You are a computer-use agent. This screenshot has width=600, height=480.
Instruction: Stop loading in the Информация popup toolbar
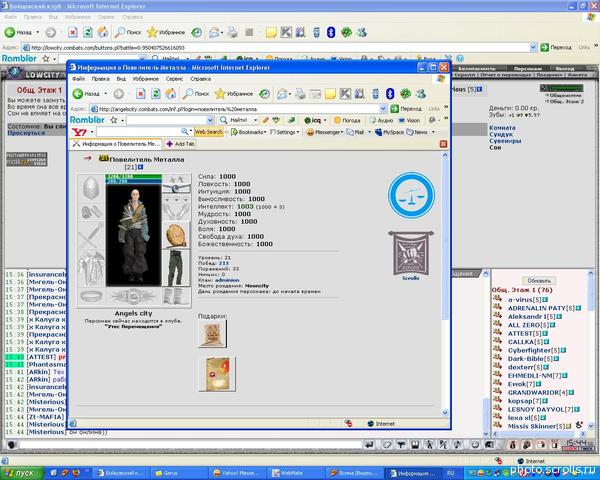pos(141,94)
